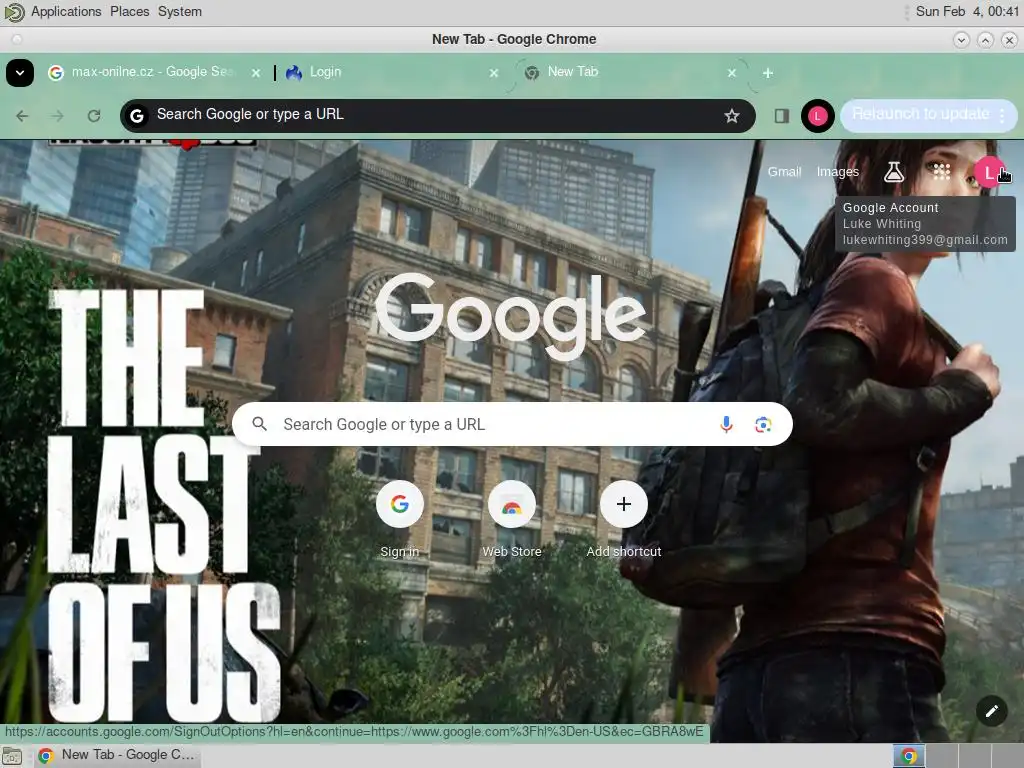1024x768 pixels.
Task: Customize this page with pencil icon
Action: [x=991, y=711]
